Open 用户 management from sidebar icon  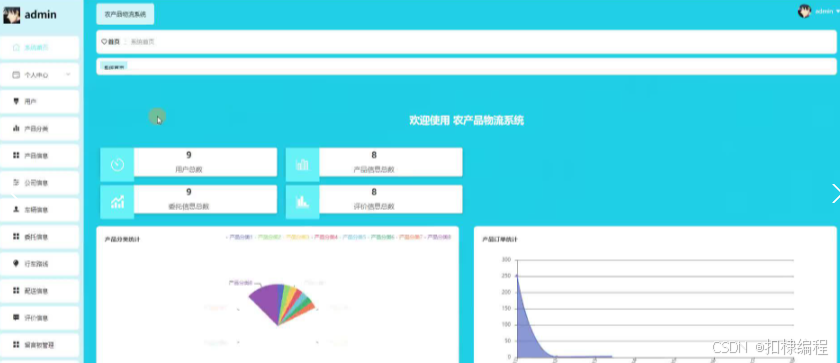pyautogui.click(x=16, y=101)
